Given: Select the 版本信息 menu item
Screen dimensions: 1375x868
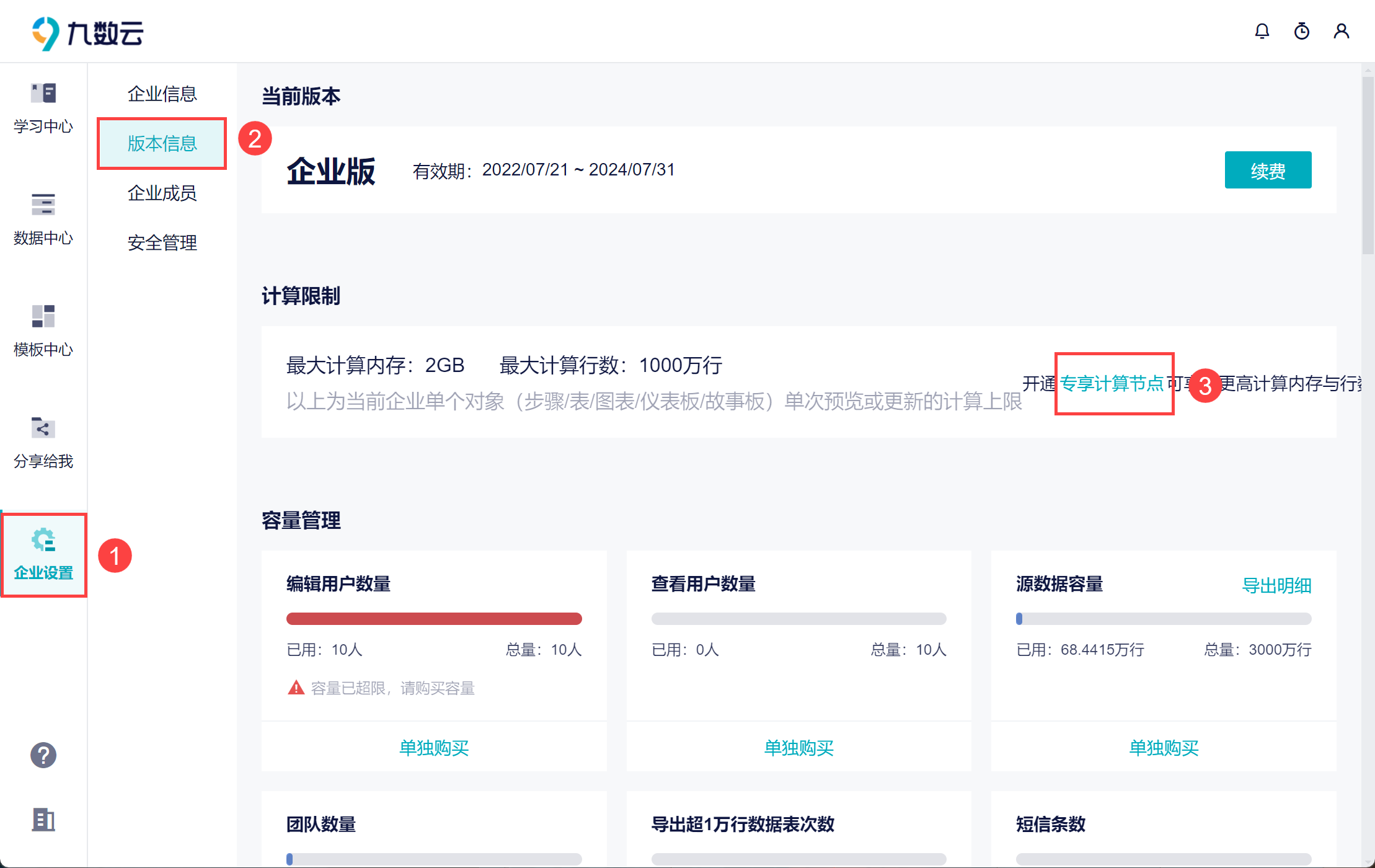Looking at the screenshot, I should [162, 143].
